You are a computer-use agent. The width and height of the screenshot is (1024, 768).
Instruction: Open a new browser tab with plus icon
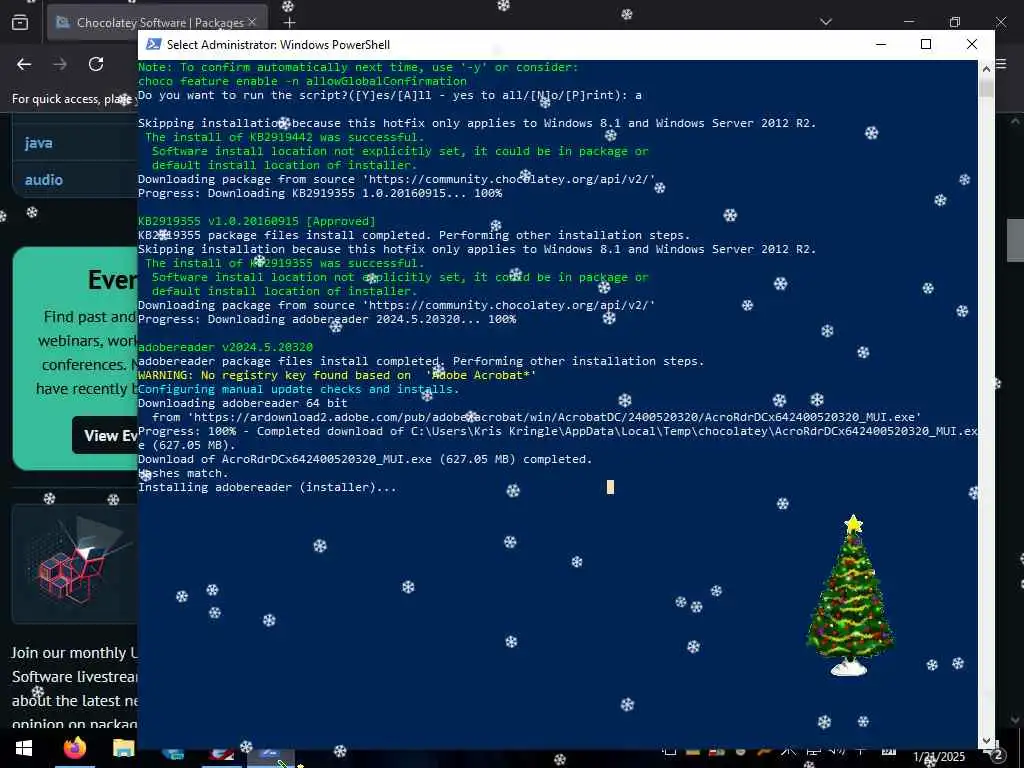click(x=289, y=23)
